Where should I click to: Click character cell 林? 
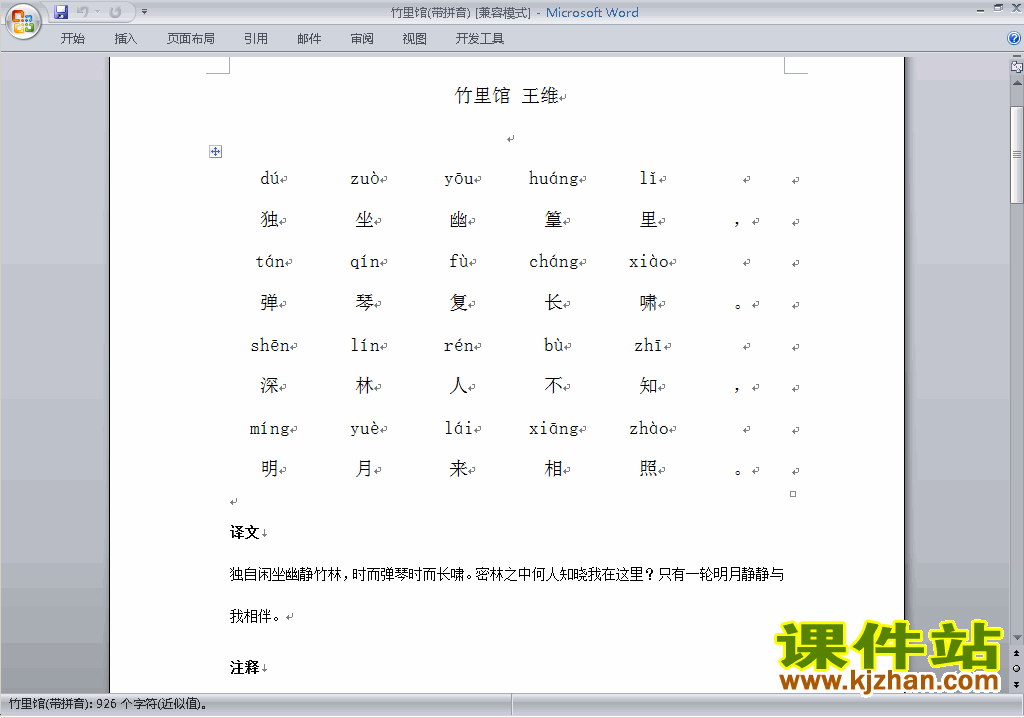tap(364, 385)
